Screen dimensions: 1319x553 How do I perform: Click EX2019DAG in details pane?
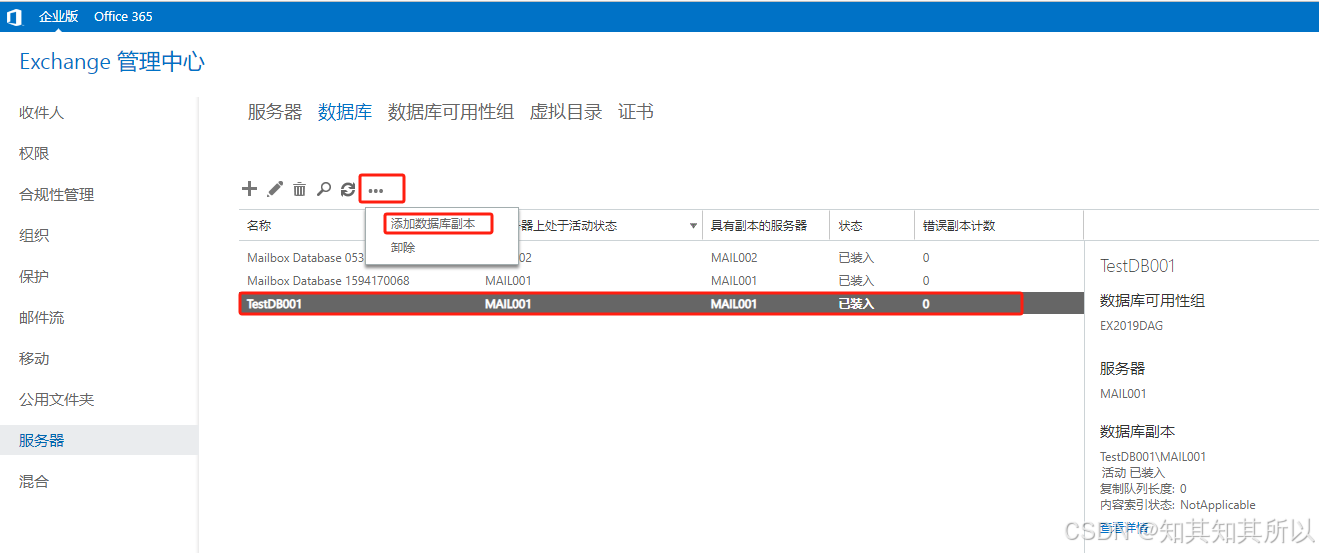tap(1131, 326)
